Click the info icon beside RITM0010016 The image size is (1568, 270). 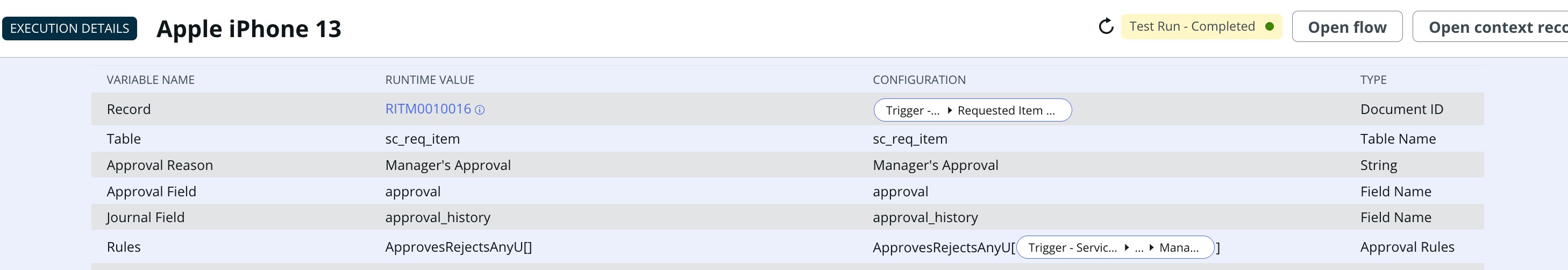pos(480,110)
